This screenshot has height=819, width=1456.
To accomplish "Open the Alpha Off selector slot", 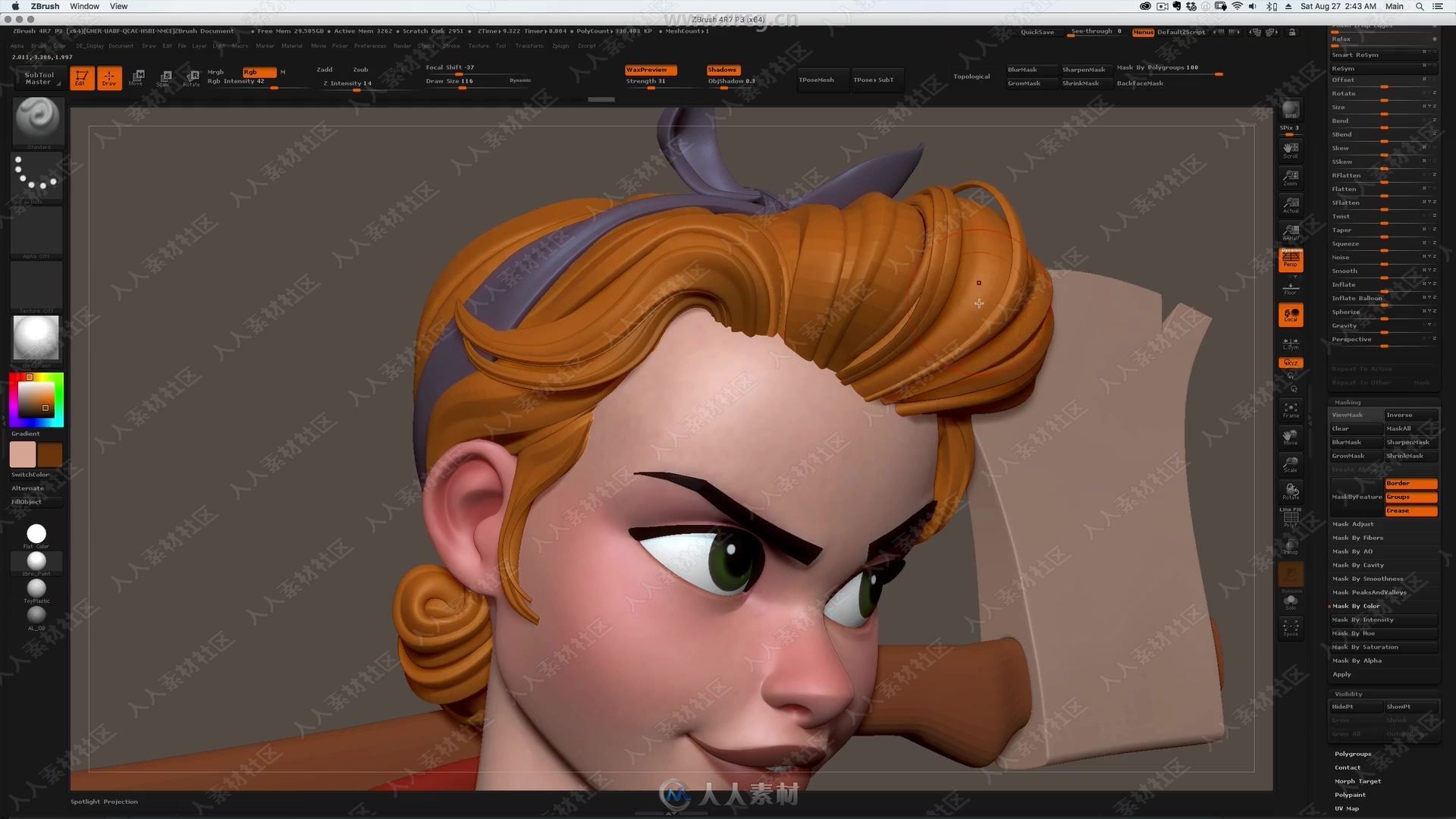I will point(37,233).
